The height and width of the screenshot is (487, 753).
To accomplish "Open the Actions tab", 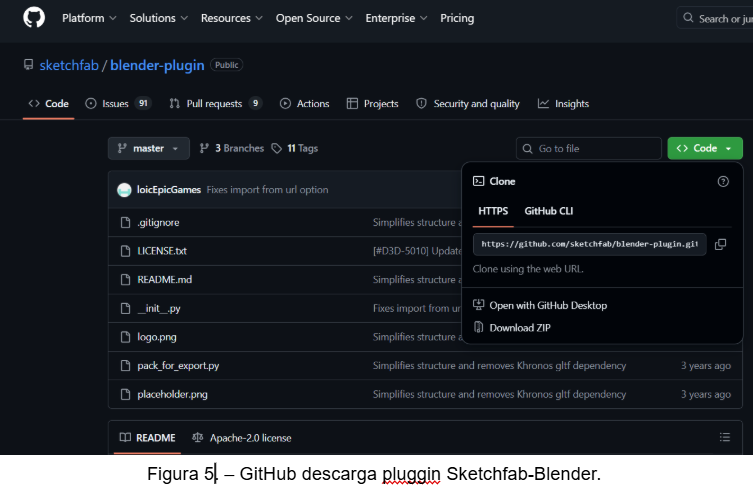I will tap(304, 104).
